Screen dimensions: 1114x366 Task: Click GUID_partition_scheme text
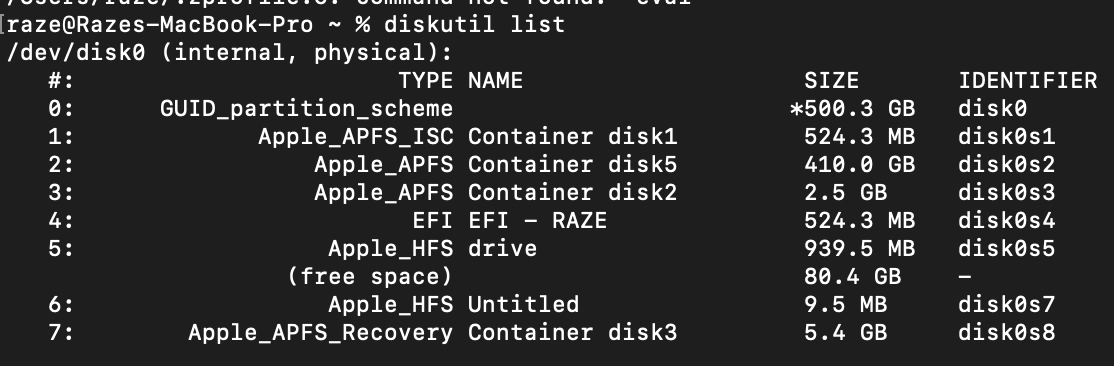pyautogui.click(x=306, y=109)
